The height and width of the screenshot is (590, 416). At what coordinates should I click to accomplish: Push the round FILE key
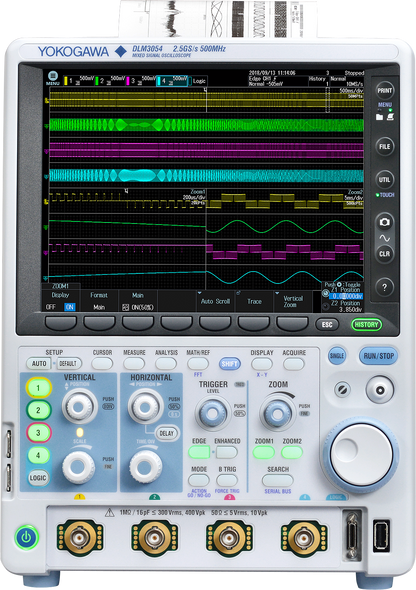[384, 146]
